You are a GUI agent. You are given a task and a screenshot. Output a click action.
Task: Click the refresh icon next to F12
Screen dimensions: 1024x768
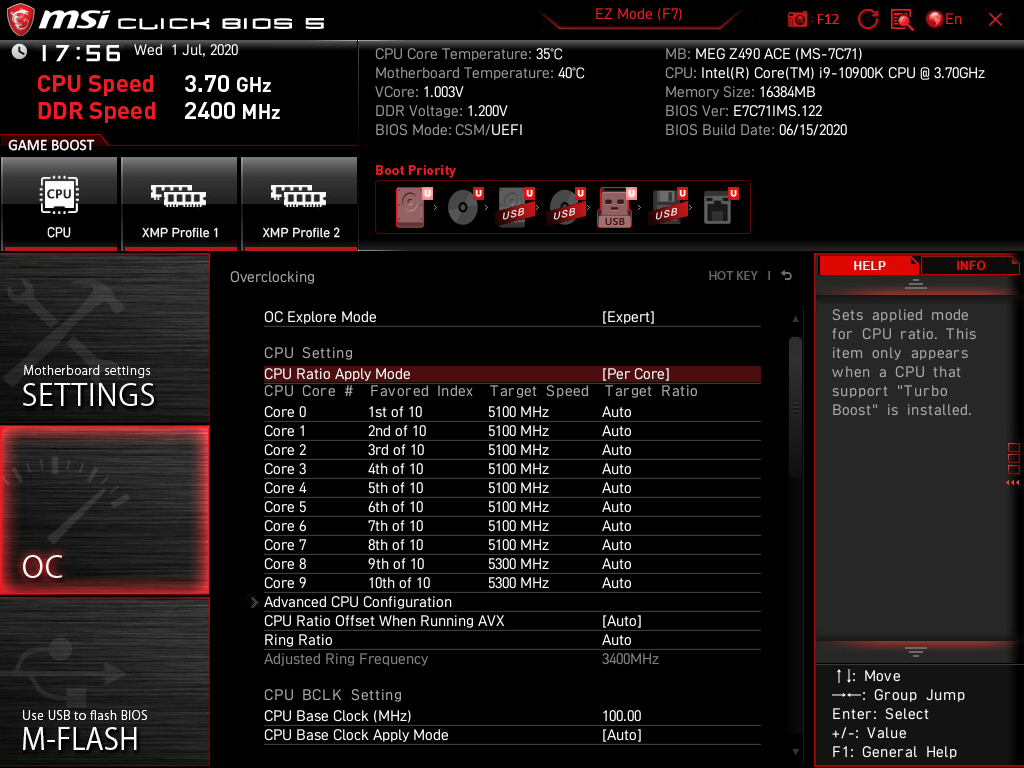coord(868,19)
